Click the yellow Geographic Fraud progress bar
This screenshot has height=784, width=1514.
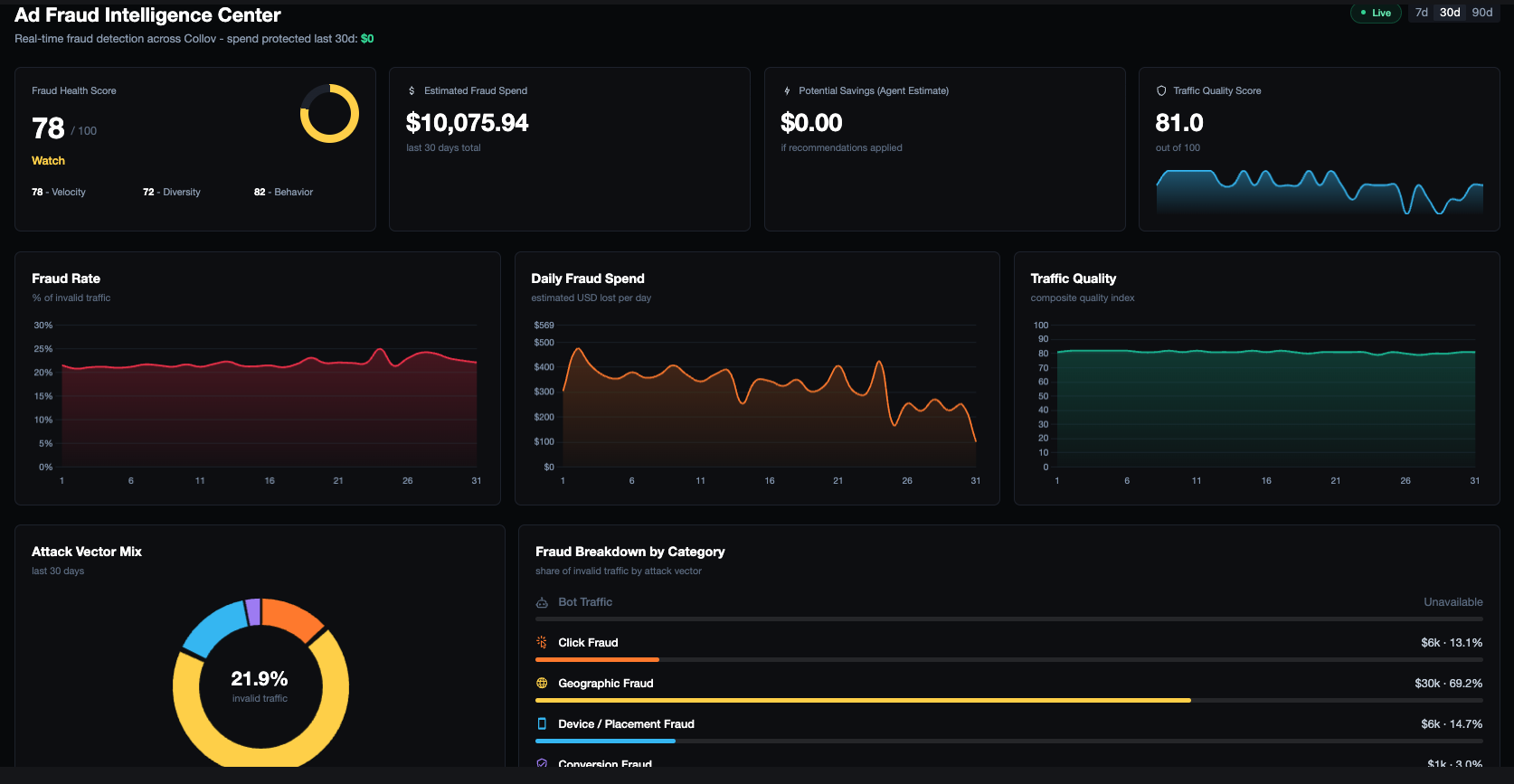(863, 701)
